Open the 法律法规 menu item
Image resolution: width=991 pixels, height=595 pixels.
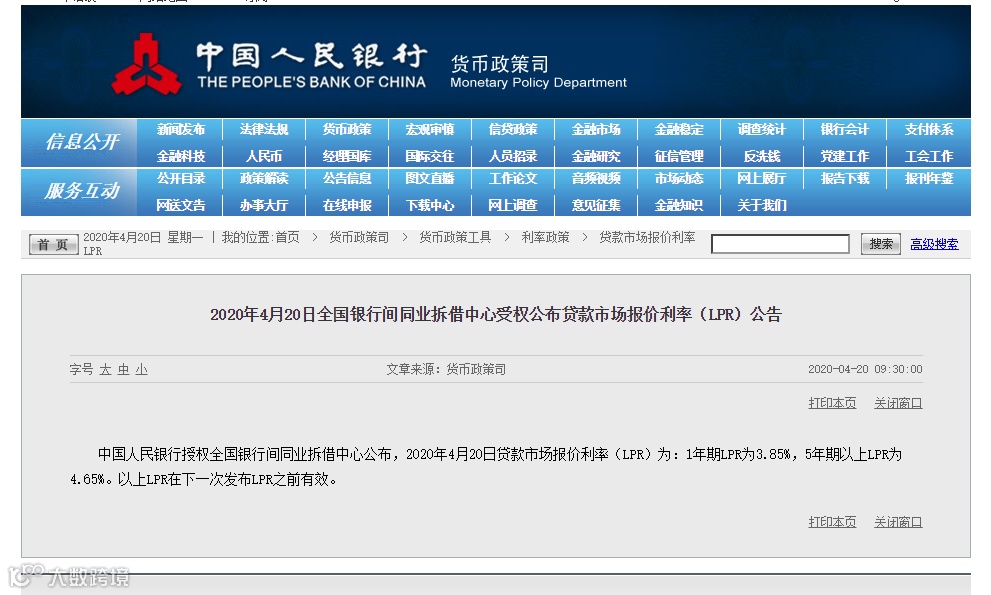[264, 130]
